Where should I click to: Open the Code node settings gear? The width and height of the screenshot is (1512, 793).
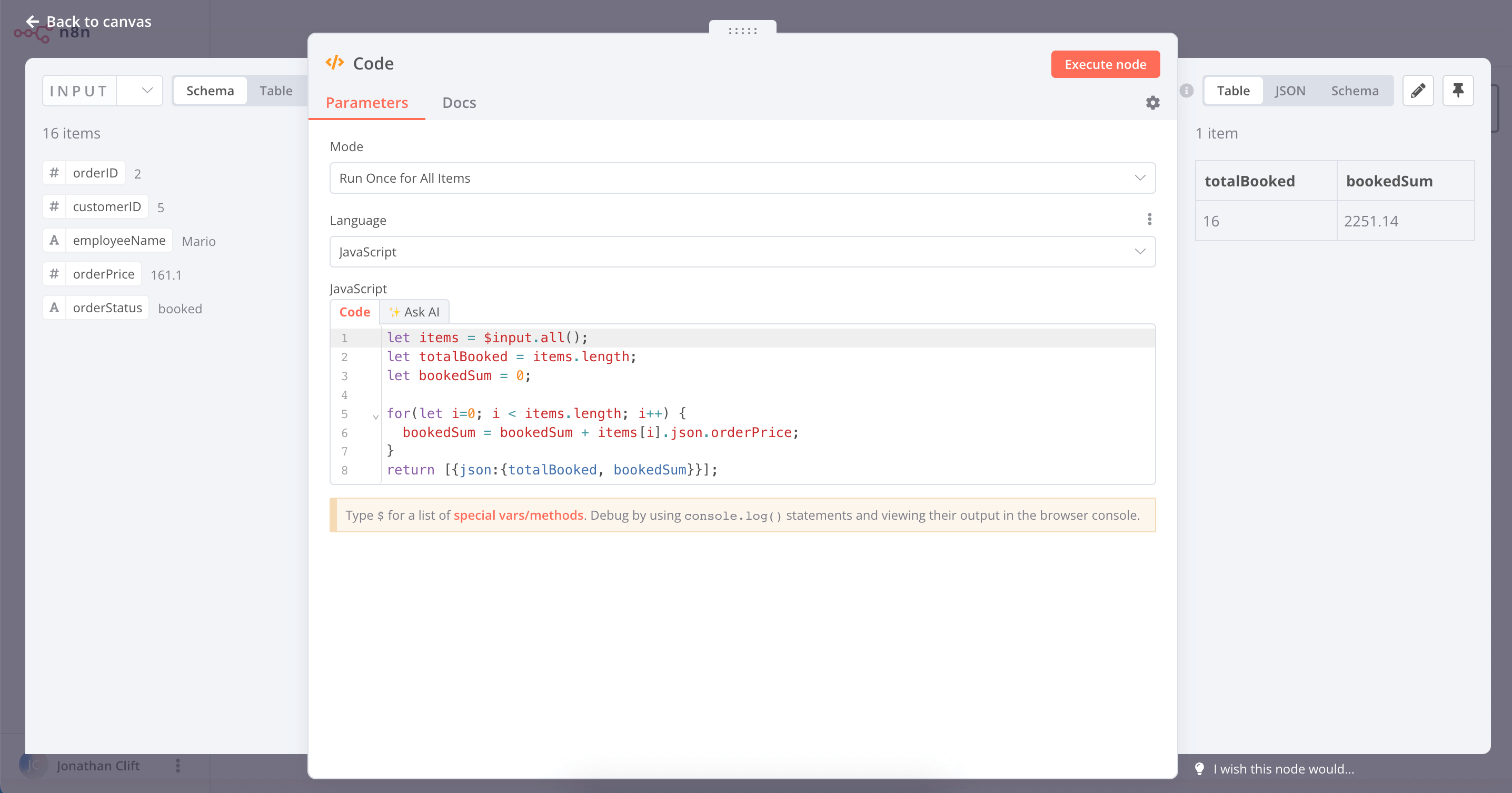[1152, 102]
